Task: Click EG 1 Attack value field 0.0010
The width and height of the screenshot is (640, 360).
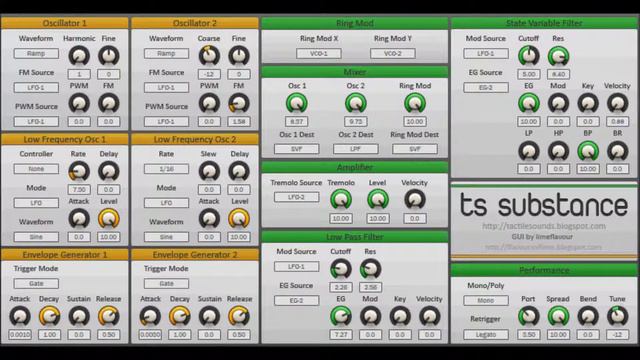Action: (x=20, y=335)
